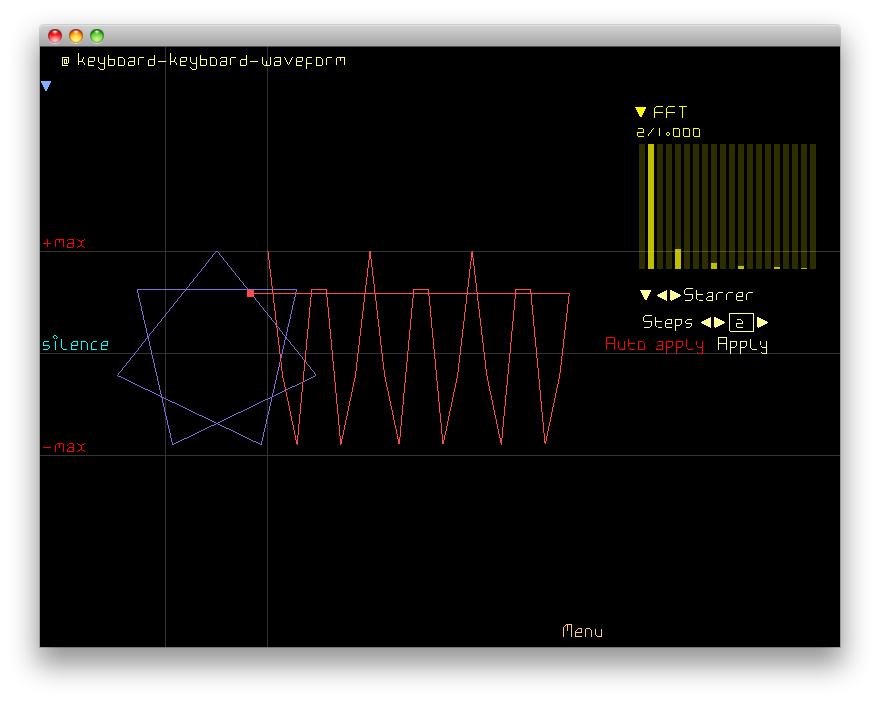The image size is (880, 702).
Task: Click the green zoom window button
Action: point(97,36)
